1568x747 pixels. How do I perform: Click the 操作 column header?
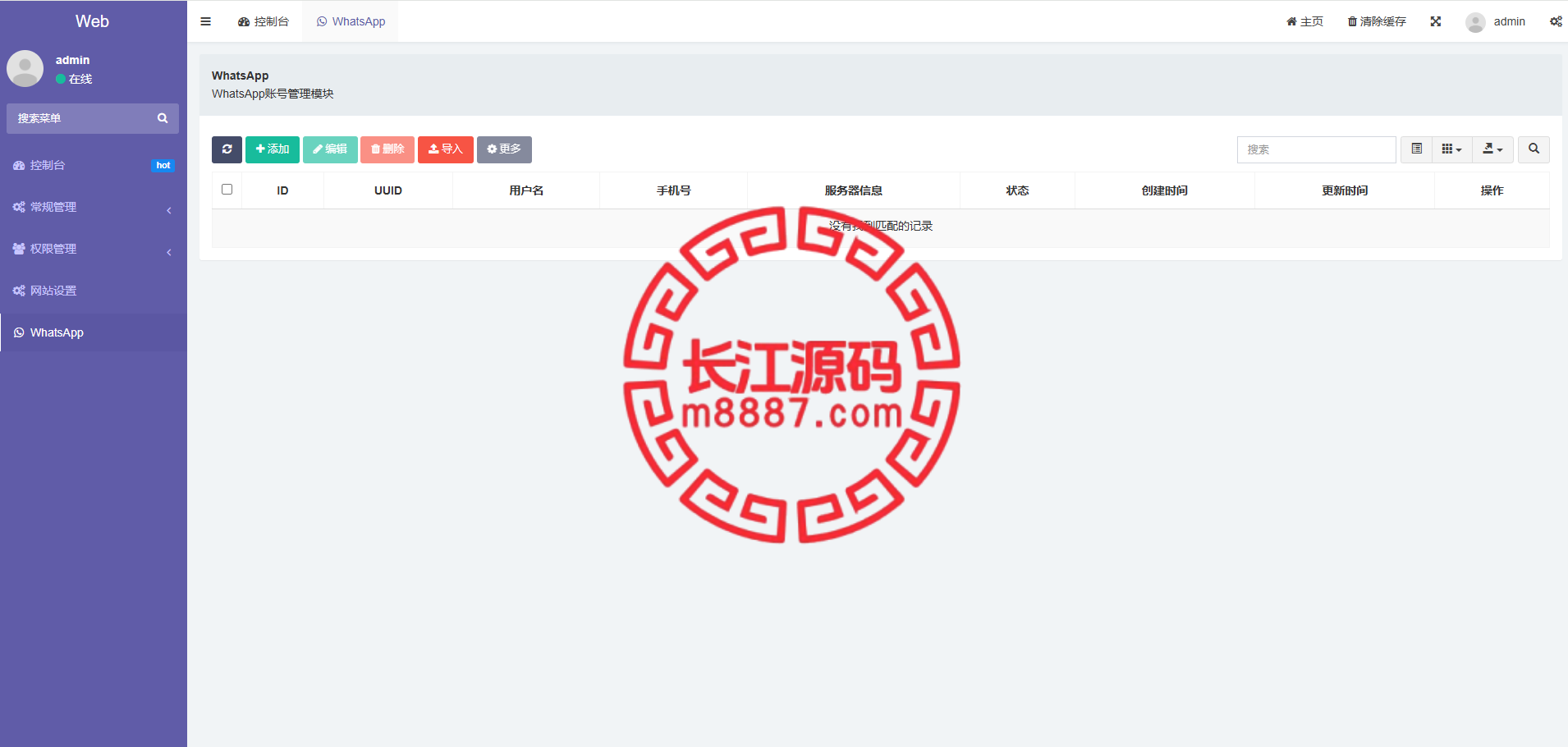pyautogui.click(x=1492, y=190)
